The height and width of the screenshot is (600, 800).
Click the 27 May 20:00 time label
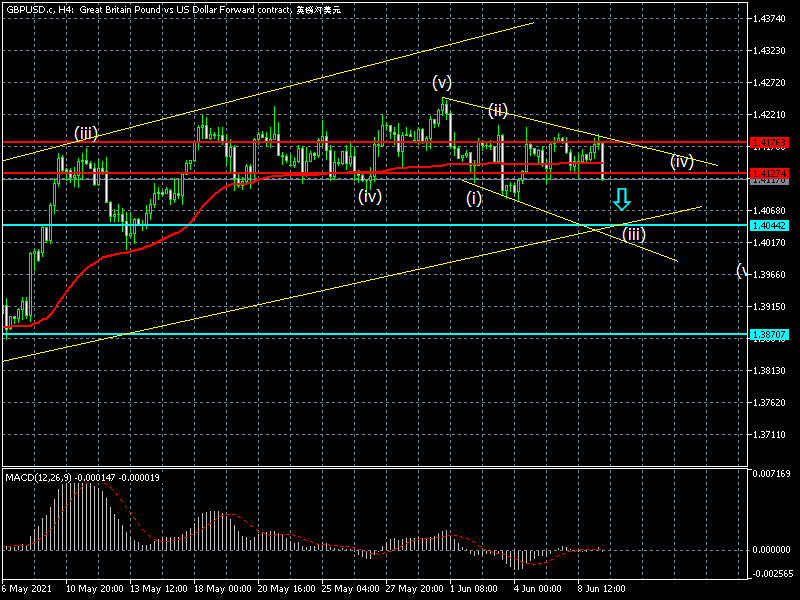point(415,589)
